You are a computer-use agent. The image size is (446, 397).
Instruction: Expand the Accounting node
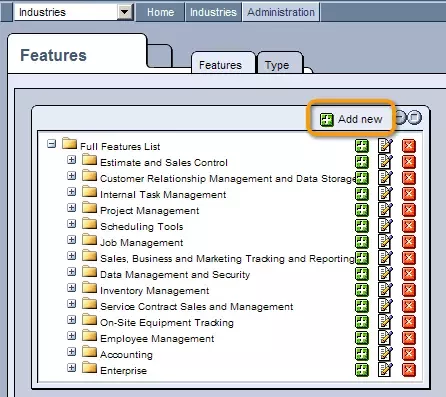[x=71, y=352]
